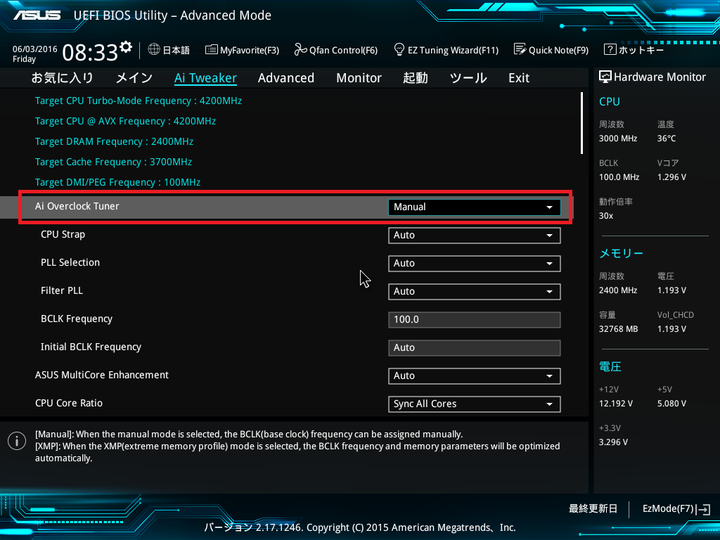Open the Filter PLL dropdown
Viewport: 720px width, 540px height.
tap(474, 291)
